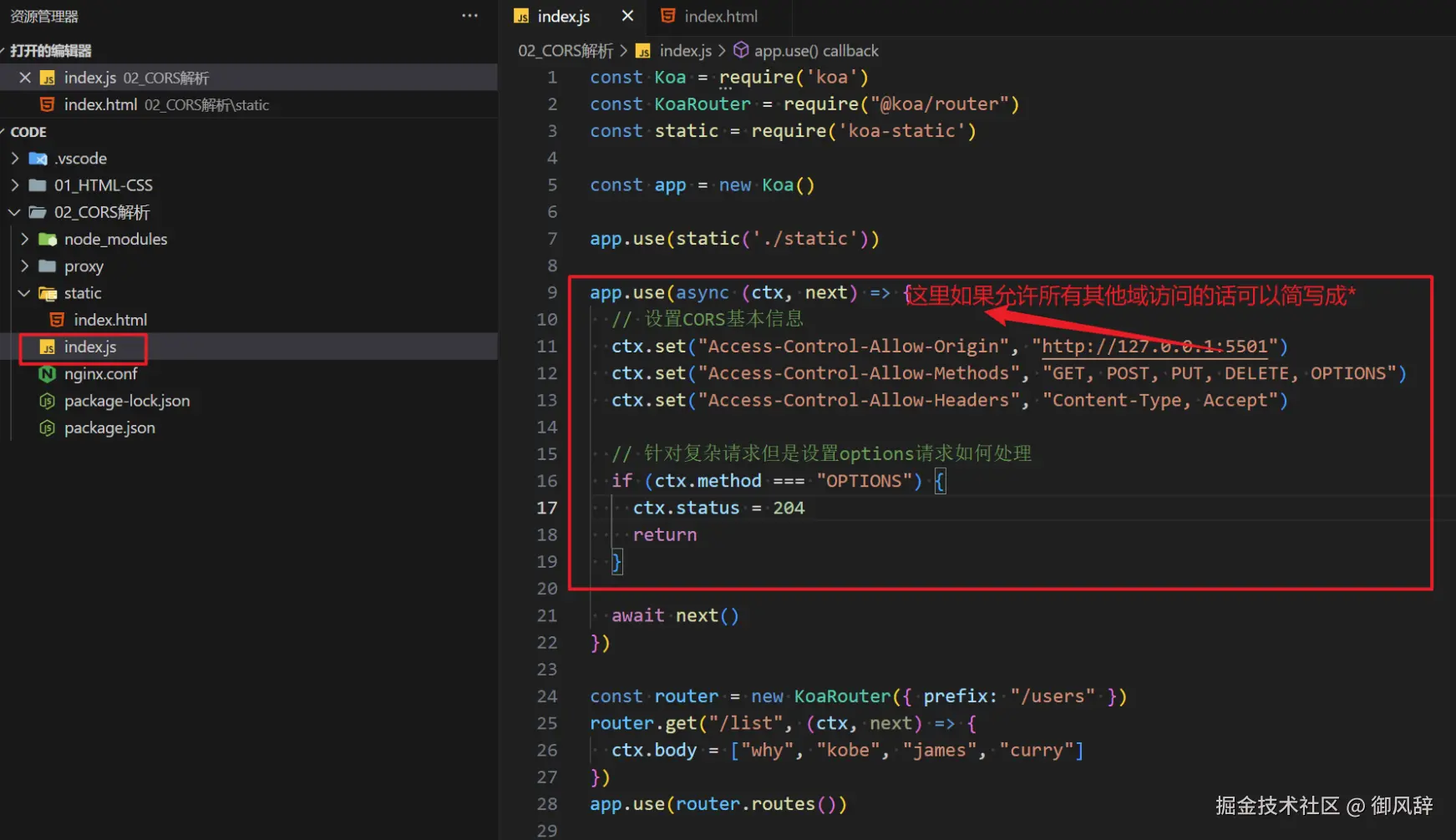1456x840 pixels.
Task: Click "Access-Control-Allow-Methods" string on line 12
Action: pyautogui.click(x=859, y=373)
